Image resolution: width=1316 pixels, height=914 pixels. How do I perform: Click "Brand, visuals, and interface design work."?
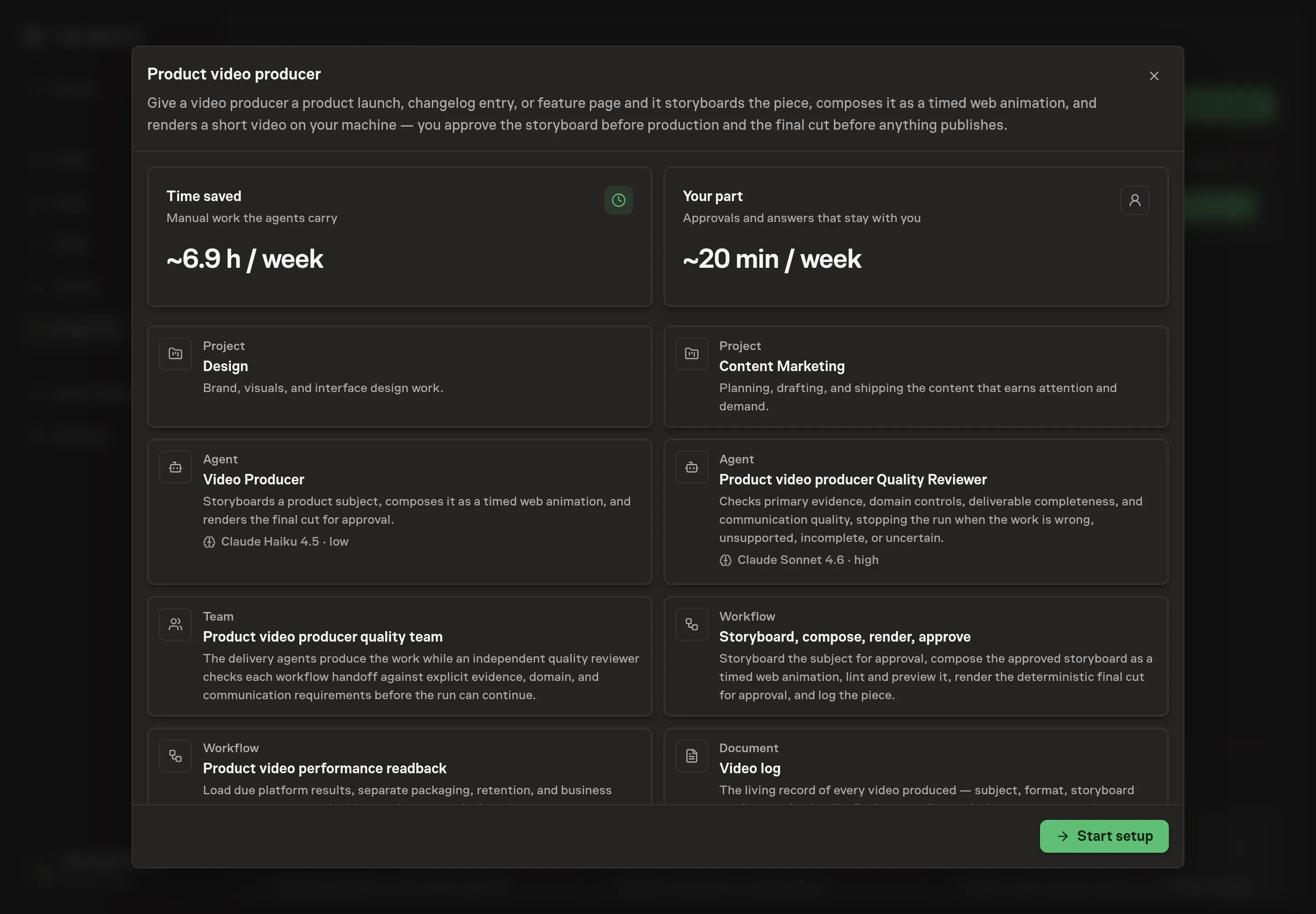point(323,388)
